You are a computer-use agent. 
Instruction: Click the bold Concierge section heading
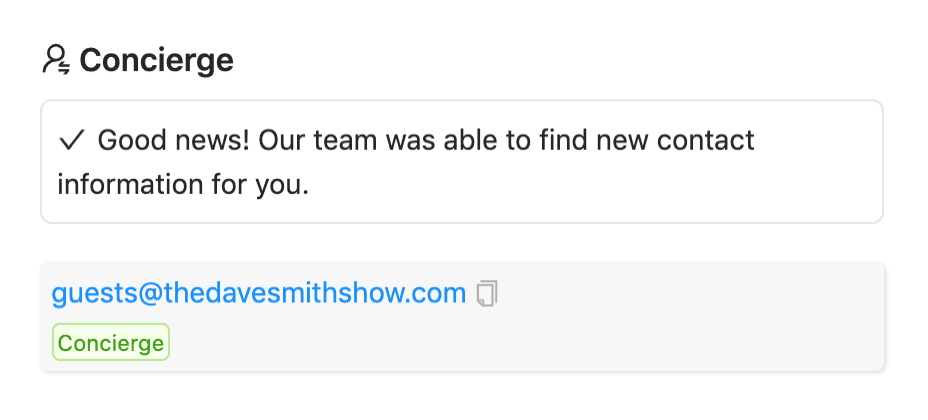click(x=156, y=60)
